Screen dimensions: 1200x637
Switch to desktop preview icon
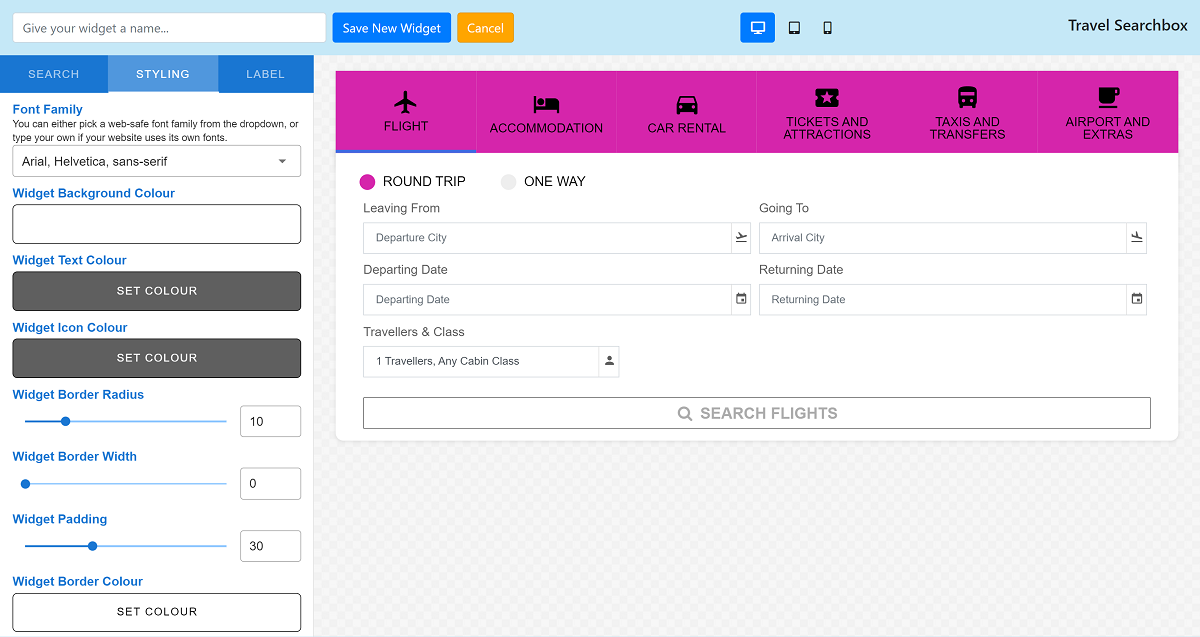[x=757, y=28]
